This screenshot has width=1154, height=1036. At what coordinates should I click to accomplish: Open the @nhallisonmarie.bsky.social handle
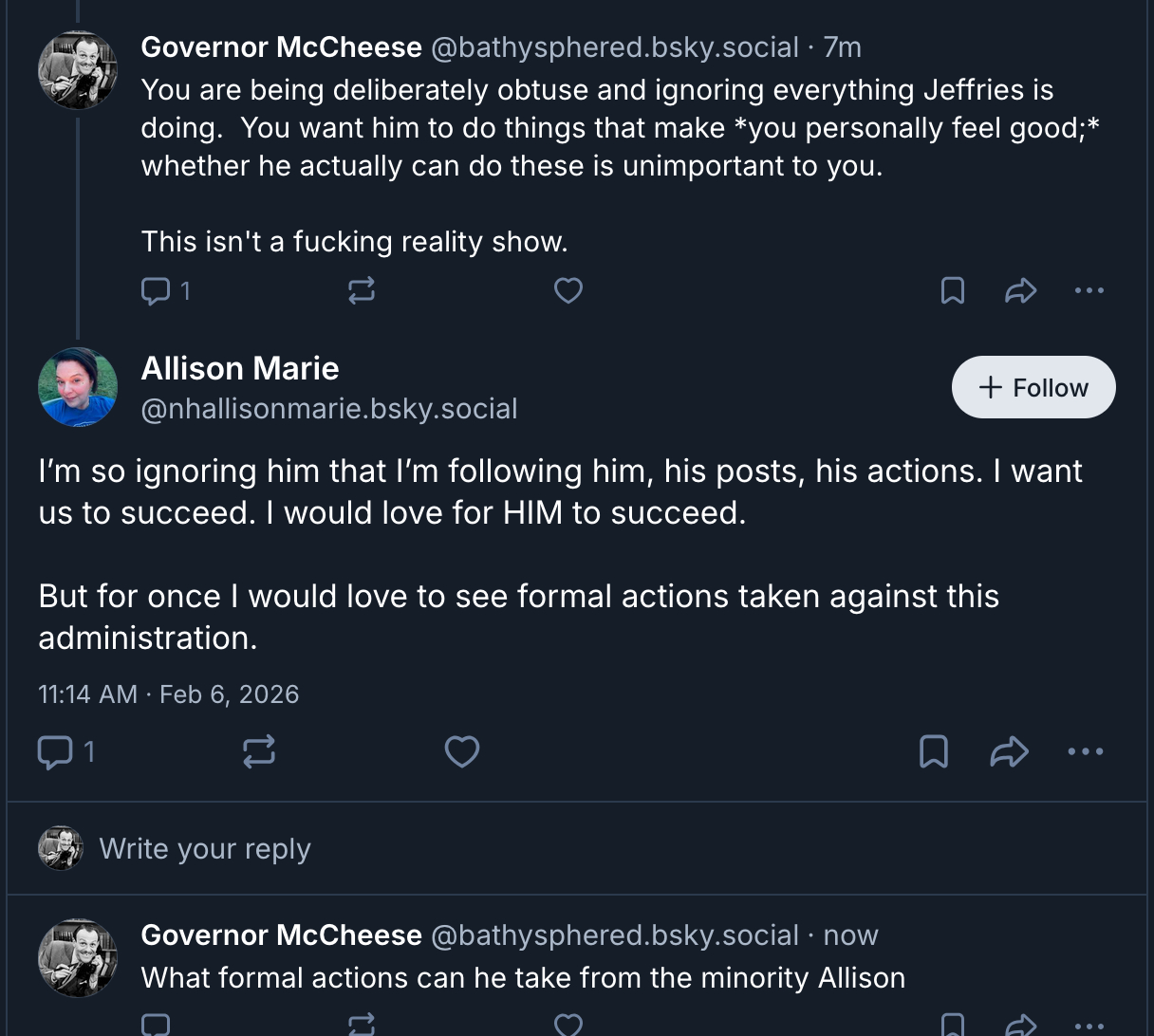tap(328, 409)
